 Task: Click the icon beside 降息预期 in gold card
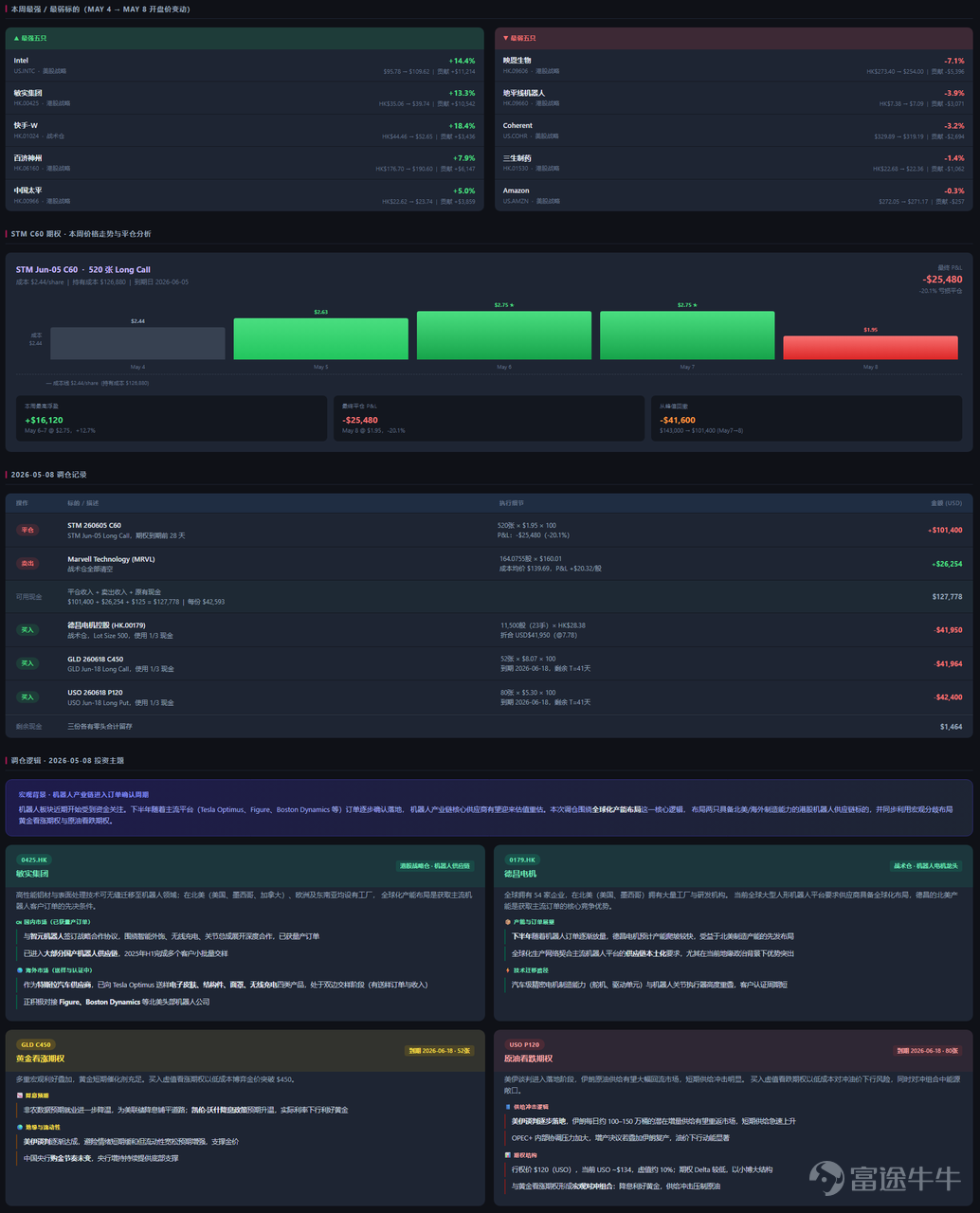[x=20, y=1095]
